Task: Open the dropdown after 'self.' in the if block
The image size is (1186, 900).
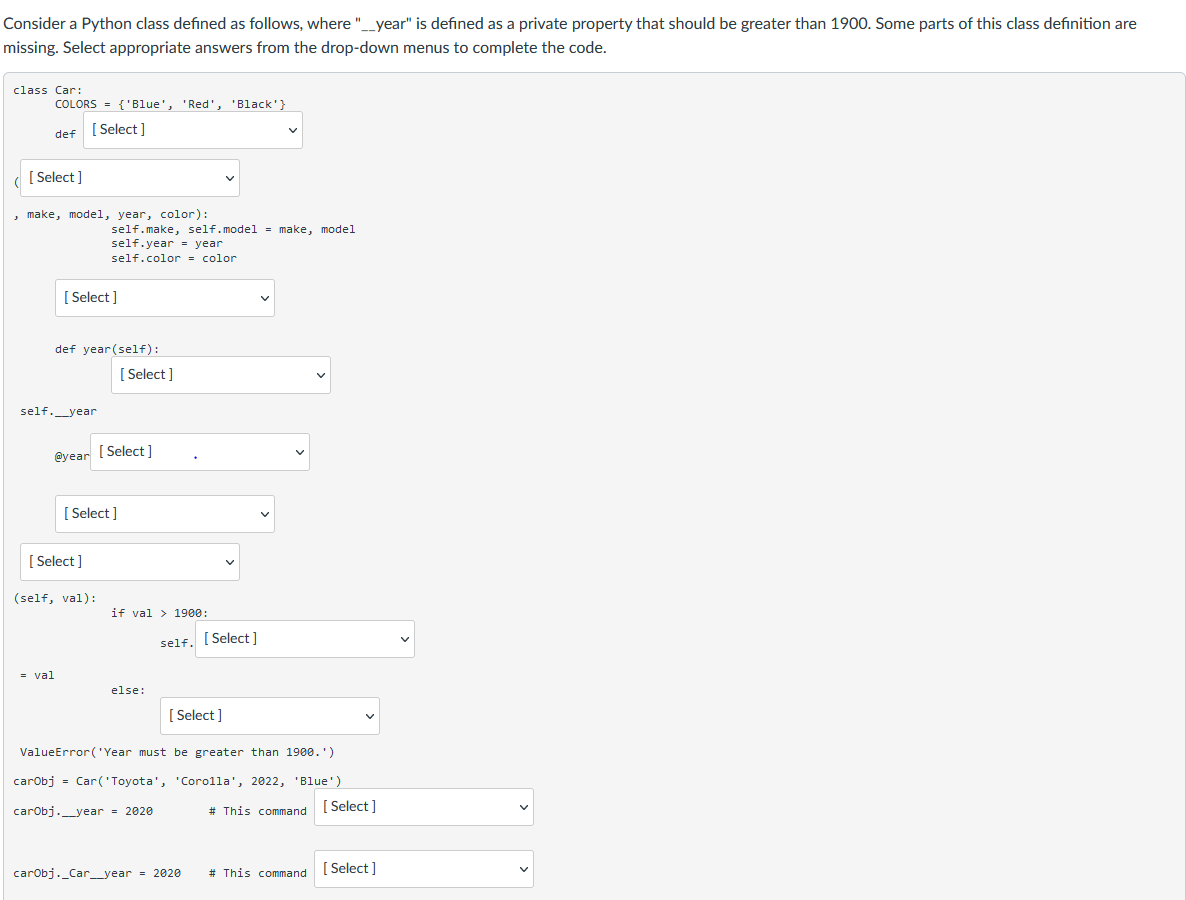Action: 305,639
